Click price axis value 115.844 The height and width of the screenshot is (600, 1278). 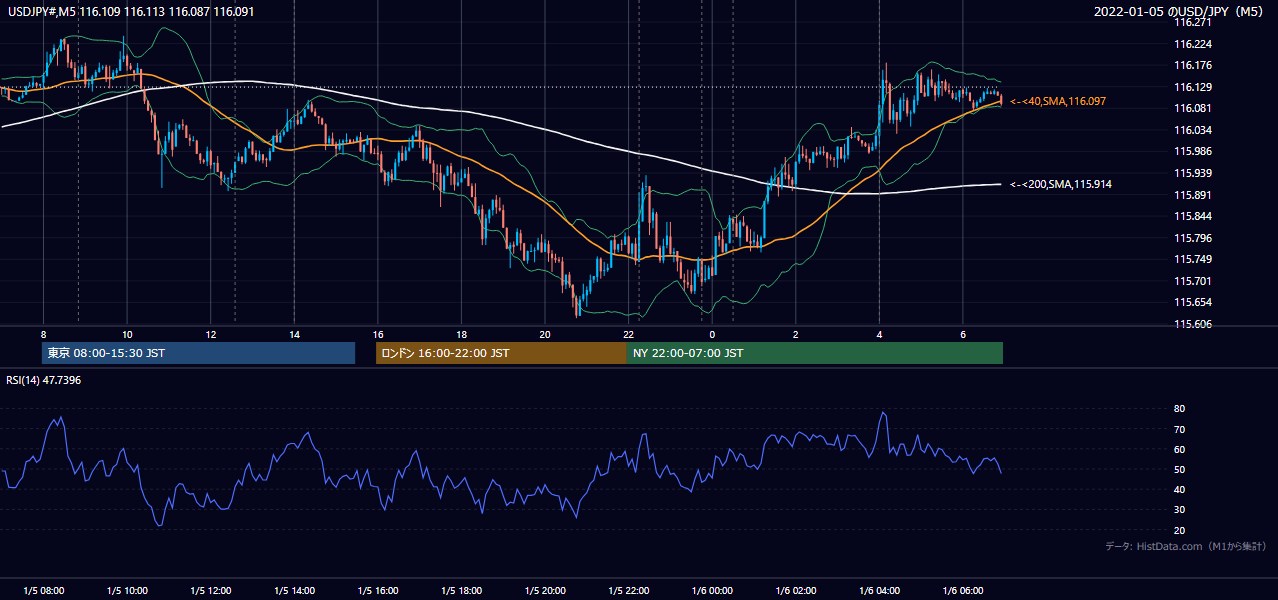coord(1193,216)
